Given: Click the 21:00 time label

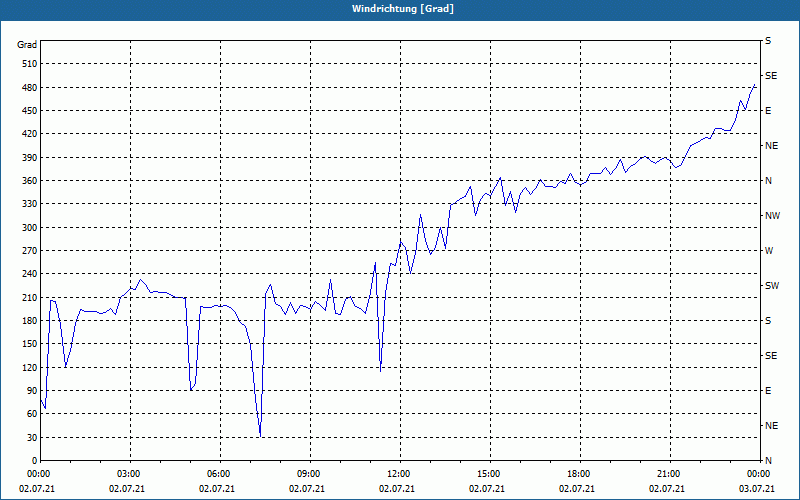Looking at the screenshot, I should pos(668,474).
